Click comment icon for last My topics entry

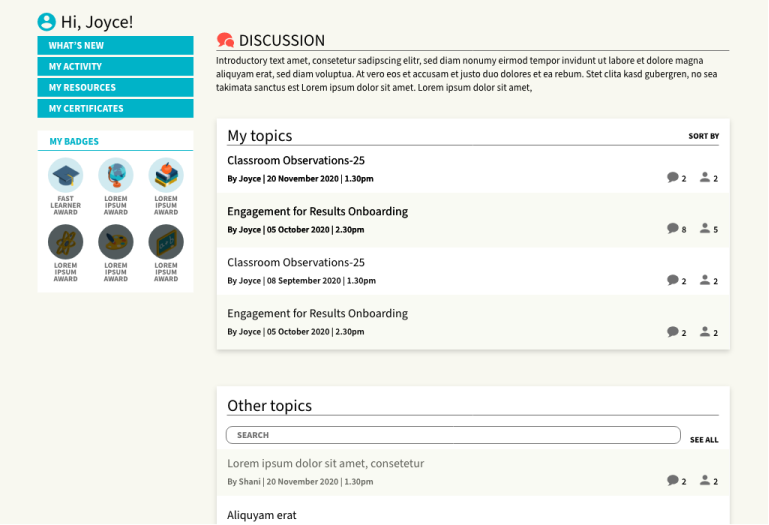click(x=672, y=332)
